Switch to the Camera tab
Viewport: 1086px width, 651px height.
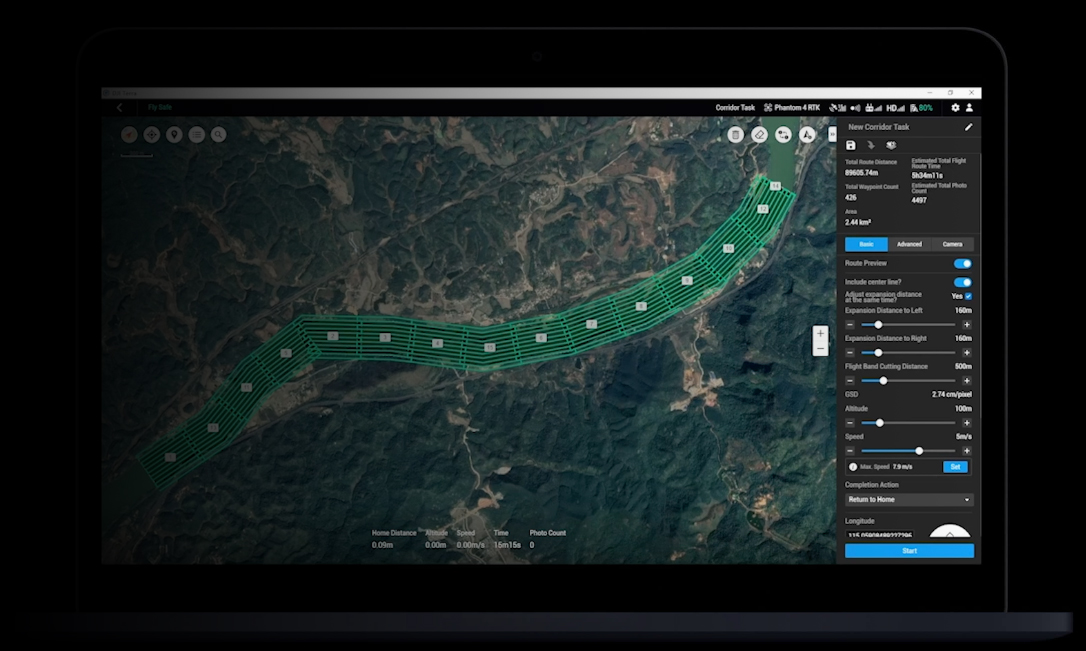point(952,244)
